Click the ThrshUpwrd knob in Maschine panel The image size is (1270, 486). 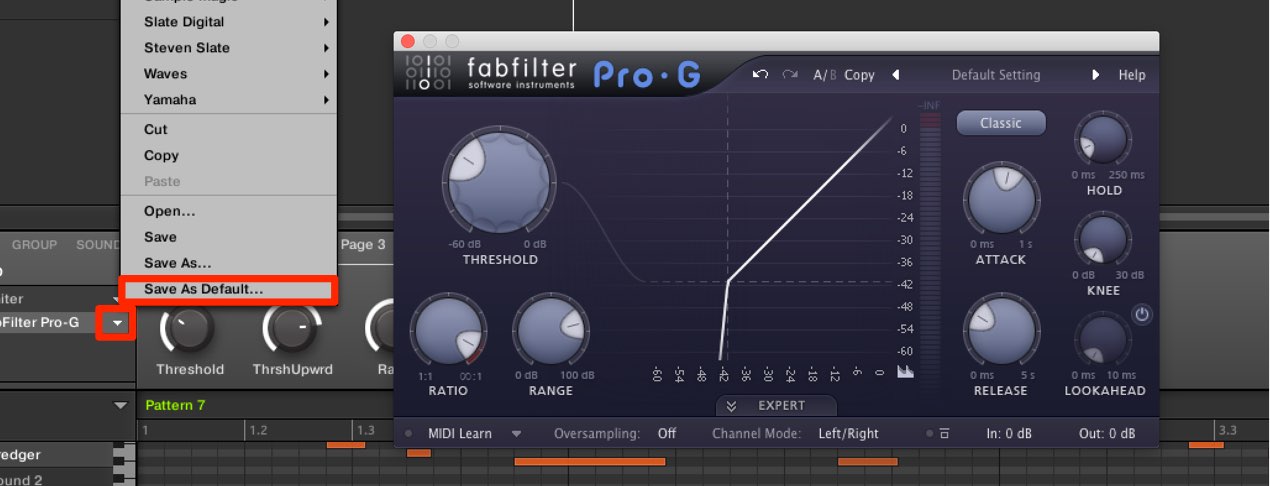click(293, 328)
